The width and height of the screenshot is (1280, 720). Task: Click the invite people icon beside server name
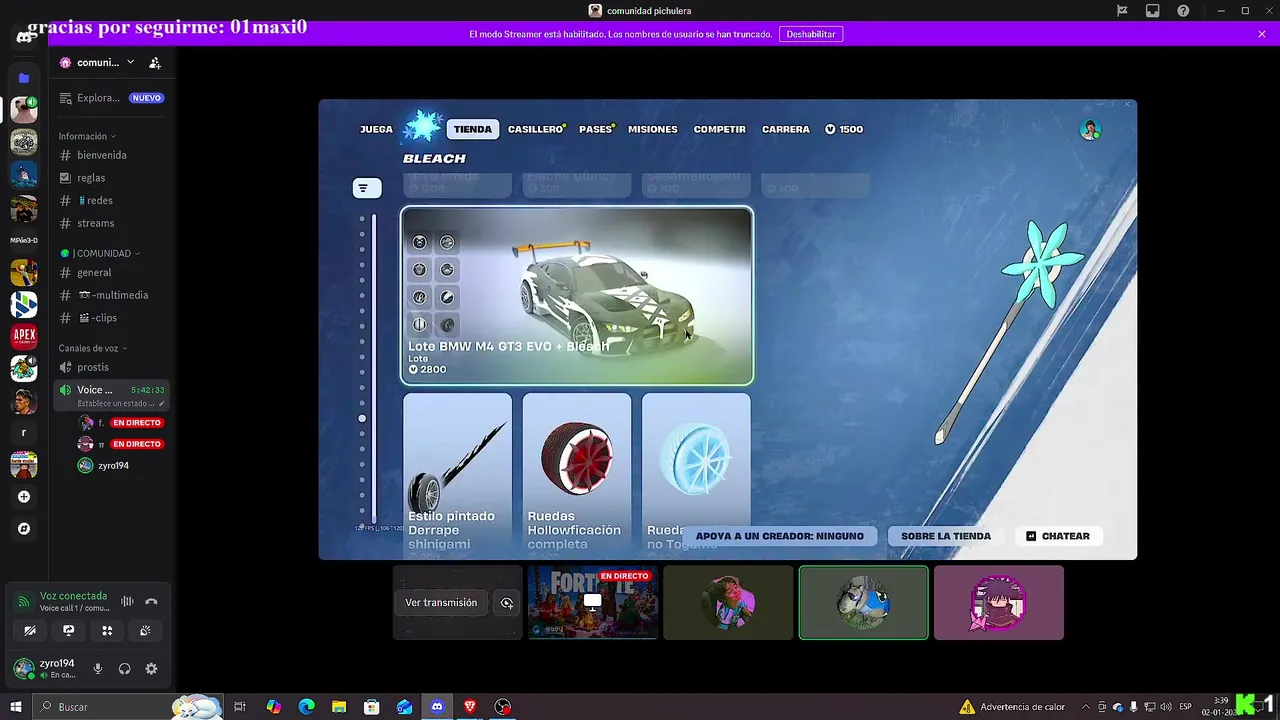(x=155, y=62)
